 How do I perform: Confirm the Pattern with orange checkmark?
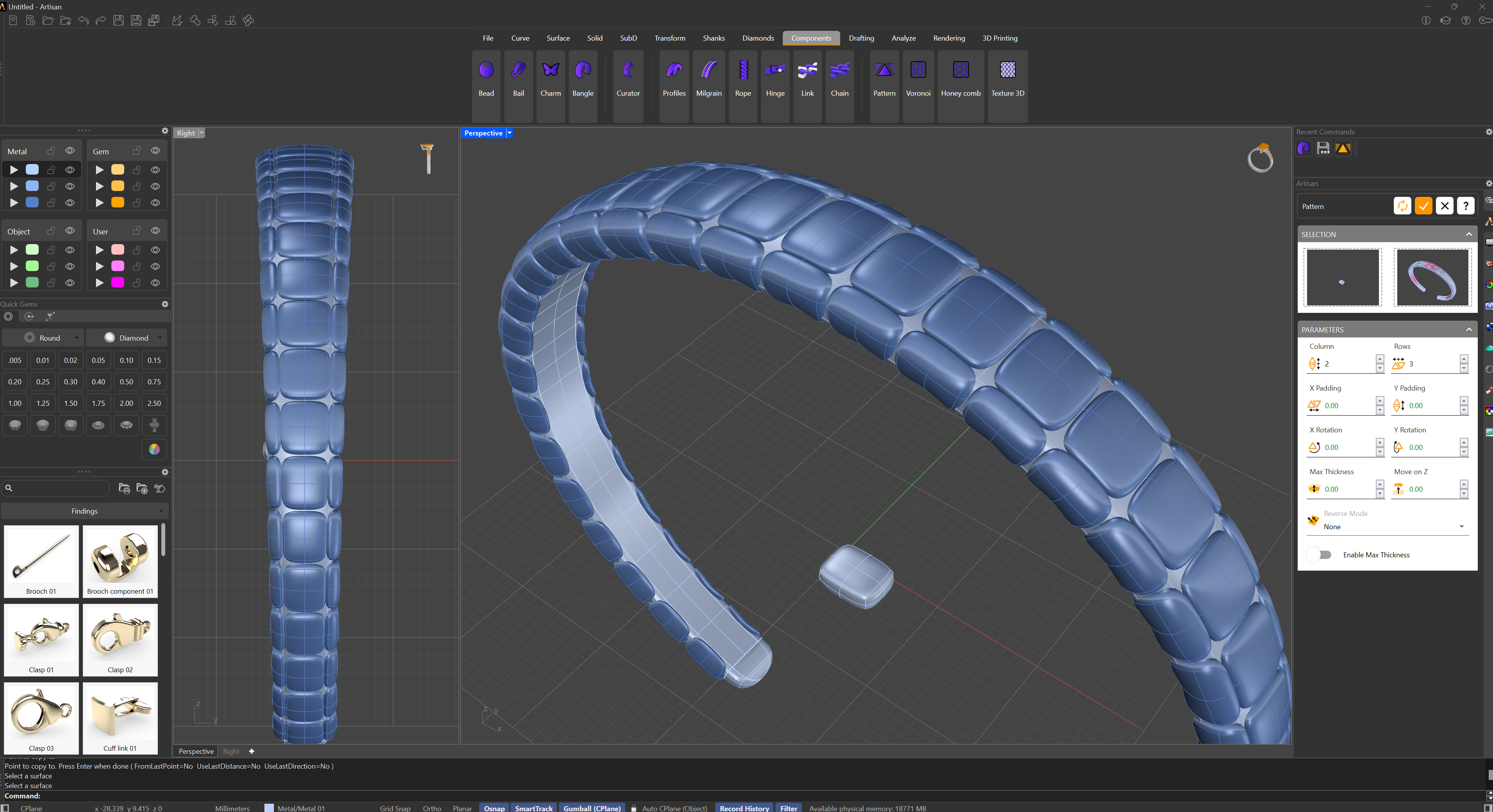[1423, 206]
